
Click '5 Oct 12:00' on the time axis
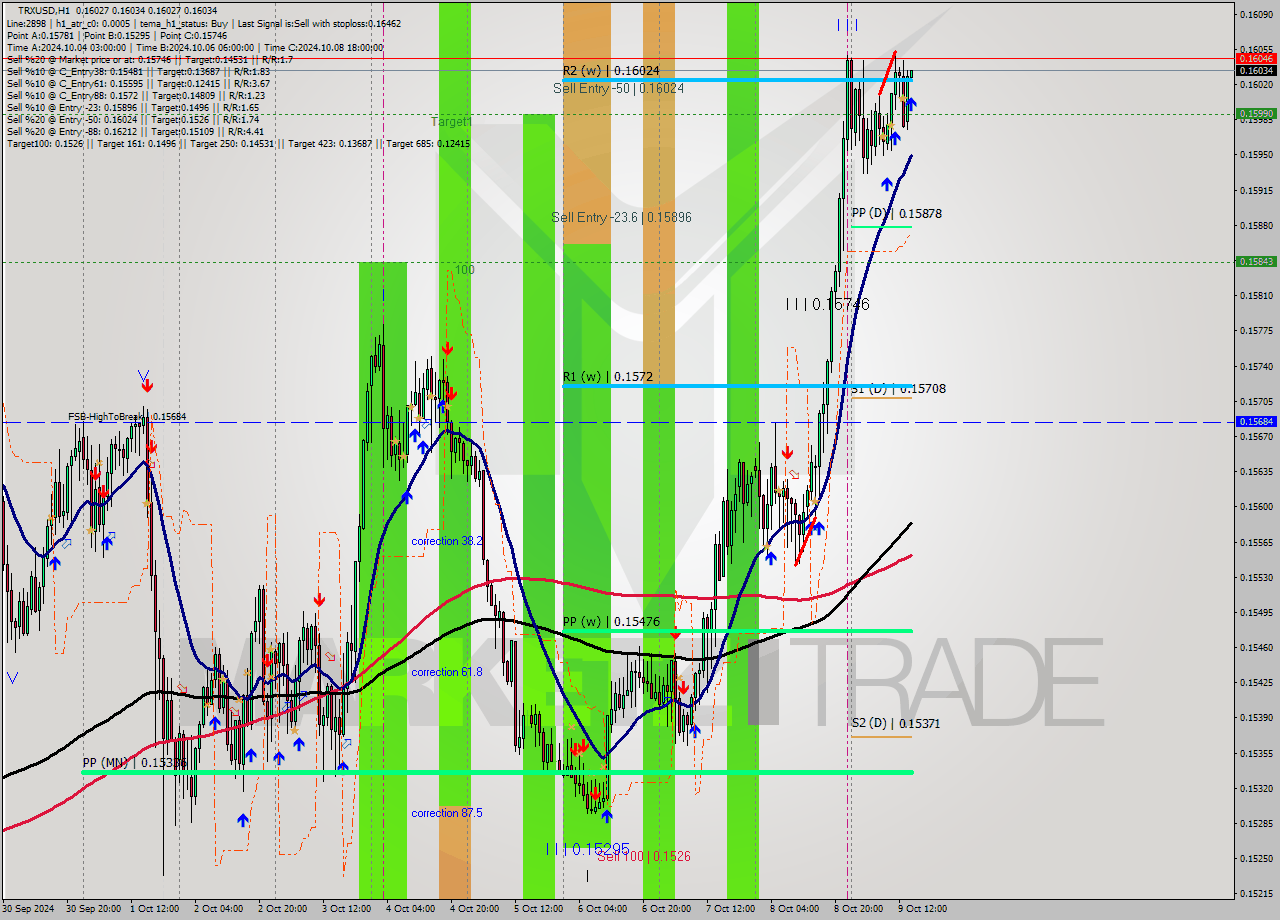coord(538,909)
